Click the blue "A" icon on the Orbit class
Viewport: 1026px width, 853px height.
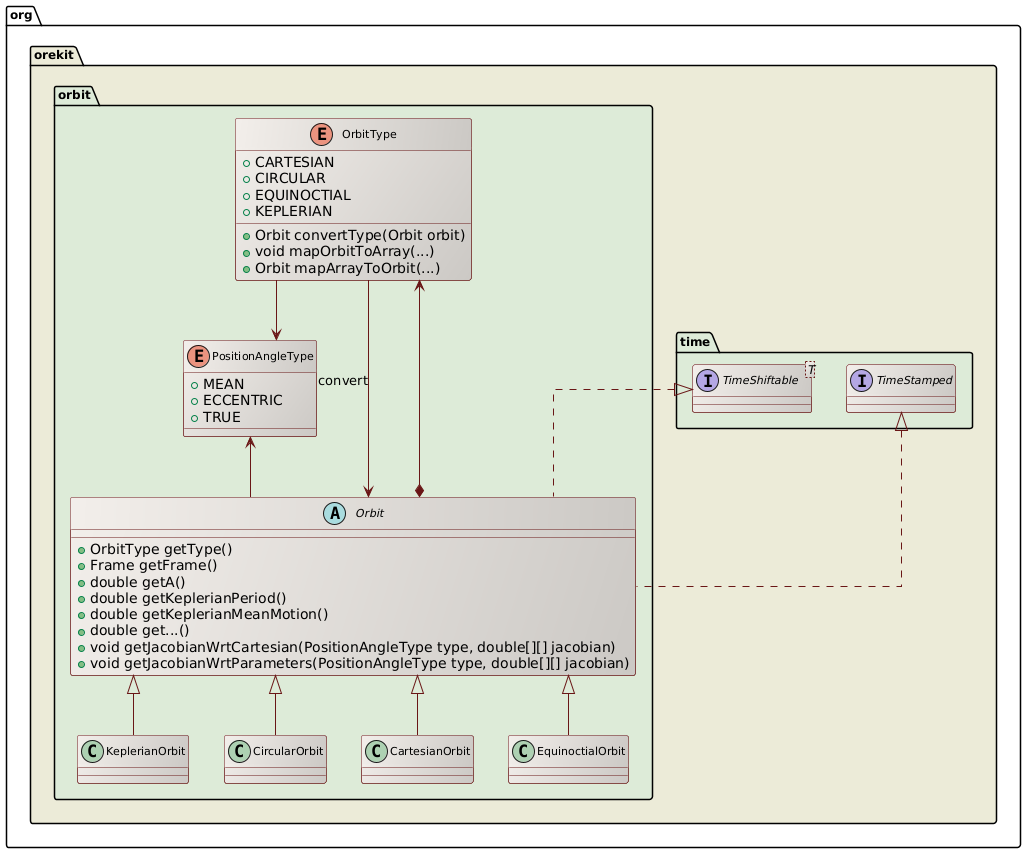coord(335,514)
